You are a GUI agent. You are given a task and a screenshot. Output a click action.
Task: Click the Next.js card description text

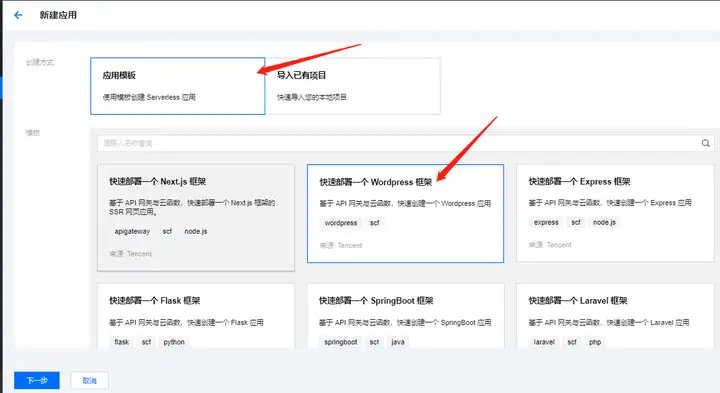[x=192, y=207]
